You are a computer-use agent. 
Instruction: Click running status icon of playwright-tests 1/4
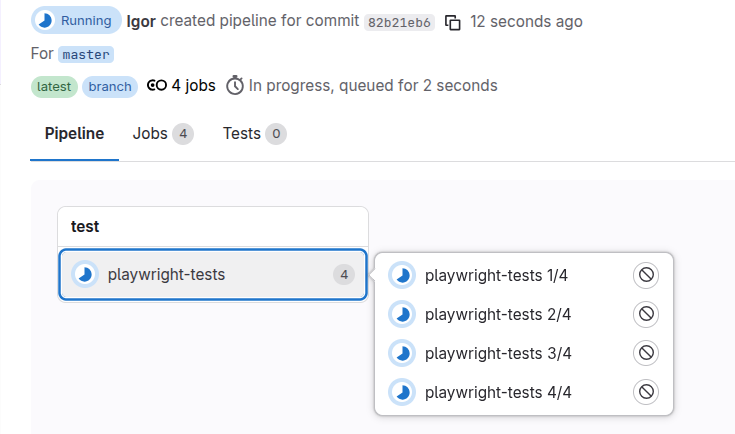coord(402,276)
